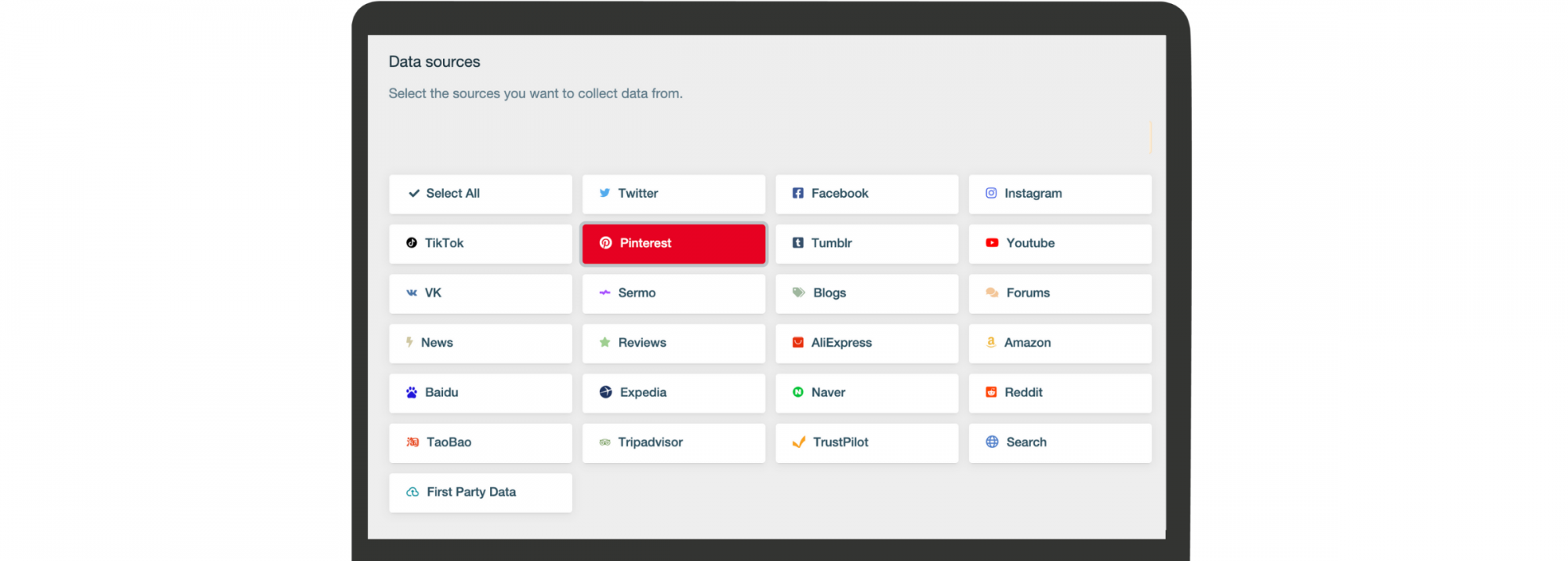Deselect the highlighted Pinterest source
This screenshot has height=561, width=1568.
[x=673, y=244]
